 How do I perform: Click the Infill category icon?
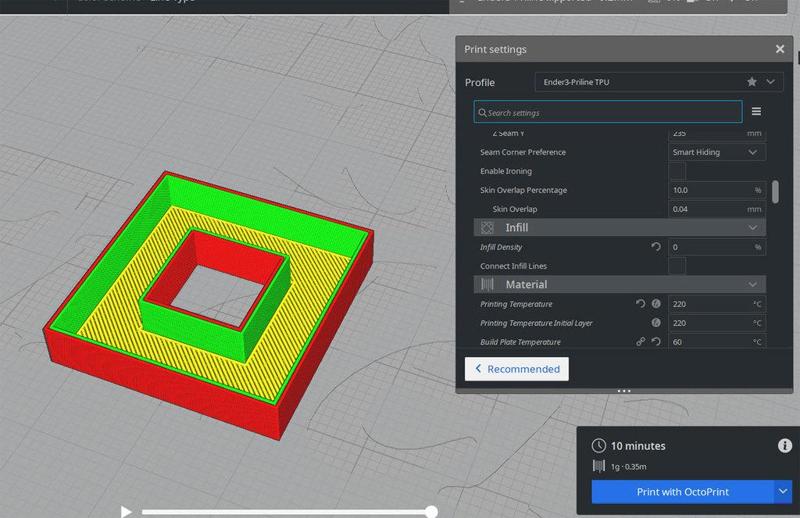click(487, 228)
